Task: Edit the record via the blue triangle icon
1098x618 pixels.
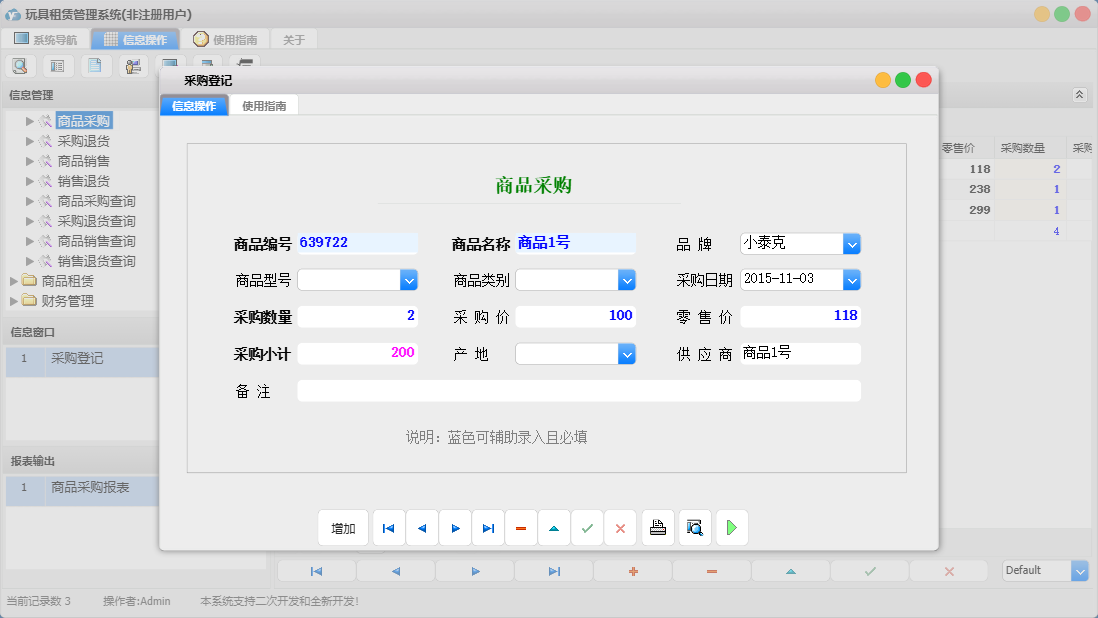Action: pyautogui.click(x=554, y=527)
